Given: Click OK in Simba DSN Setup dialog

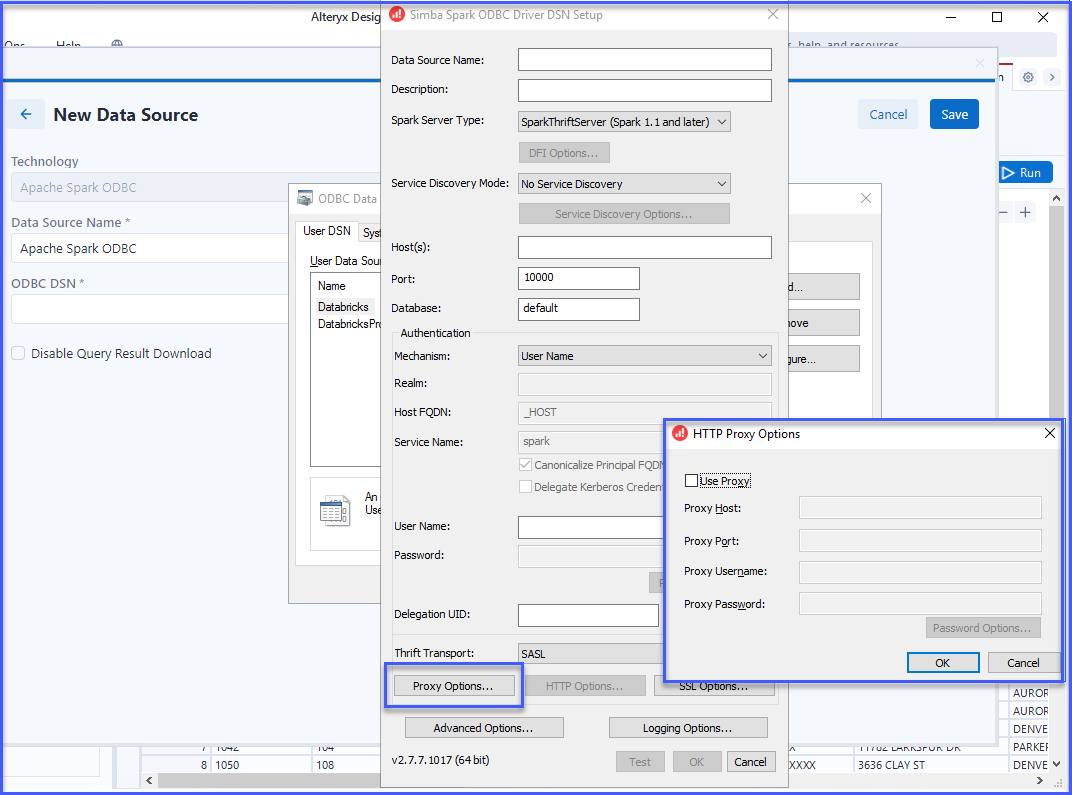Looking at the screenshot, I should point(697,762).
